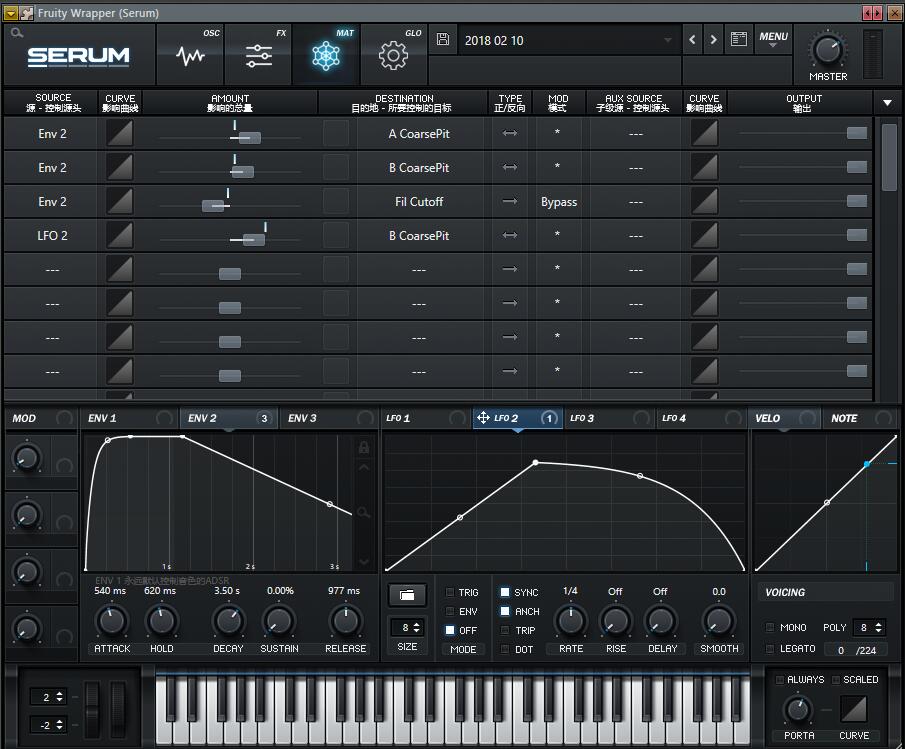
Task: Open the preset browser list icon
Action: [738, 39]
